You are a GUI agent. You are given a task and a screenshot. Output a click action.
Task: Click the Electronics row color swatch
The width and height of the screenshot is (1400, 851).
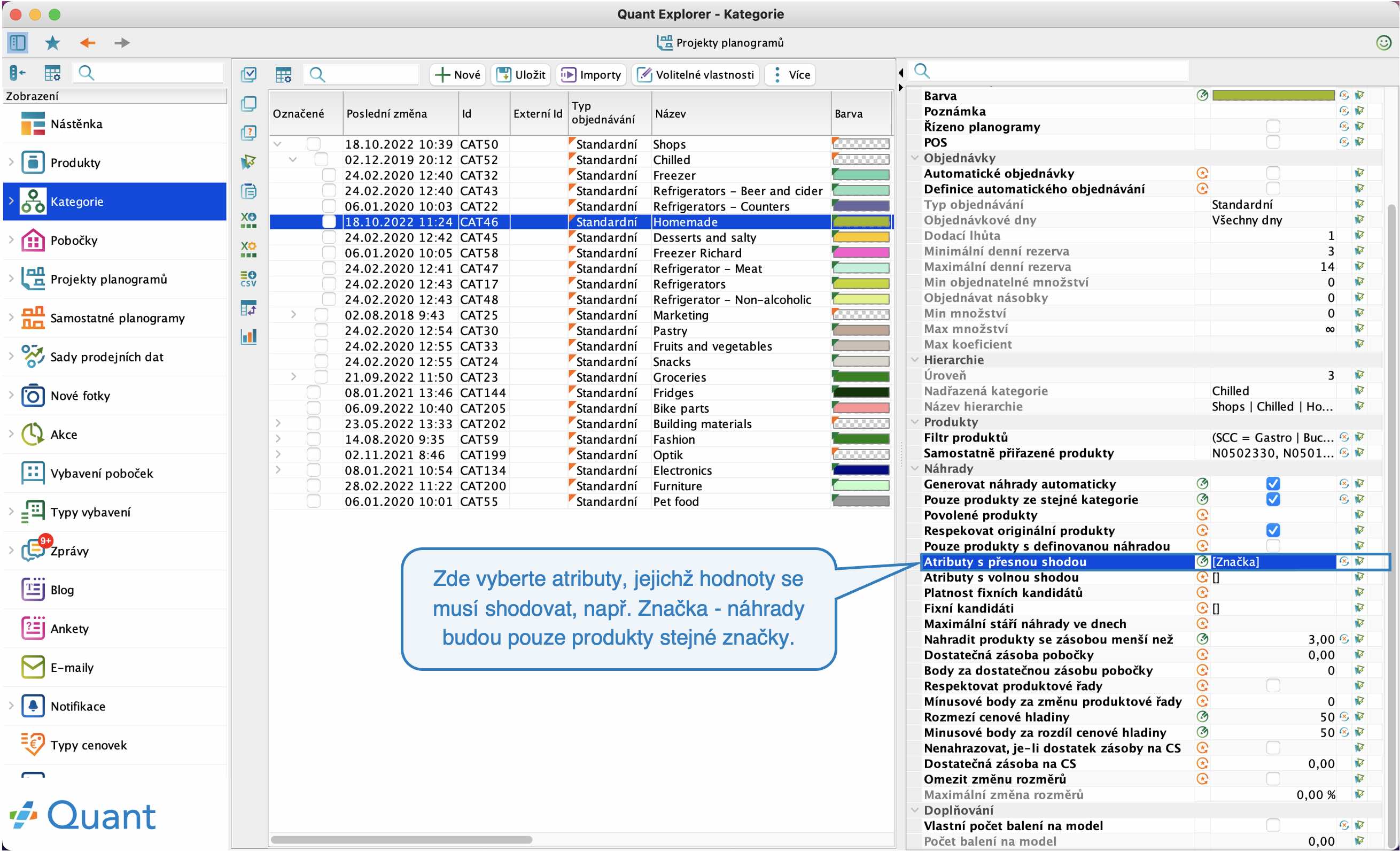[x=861, y=470]
